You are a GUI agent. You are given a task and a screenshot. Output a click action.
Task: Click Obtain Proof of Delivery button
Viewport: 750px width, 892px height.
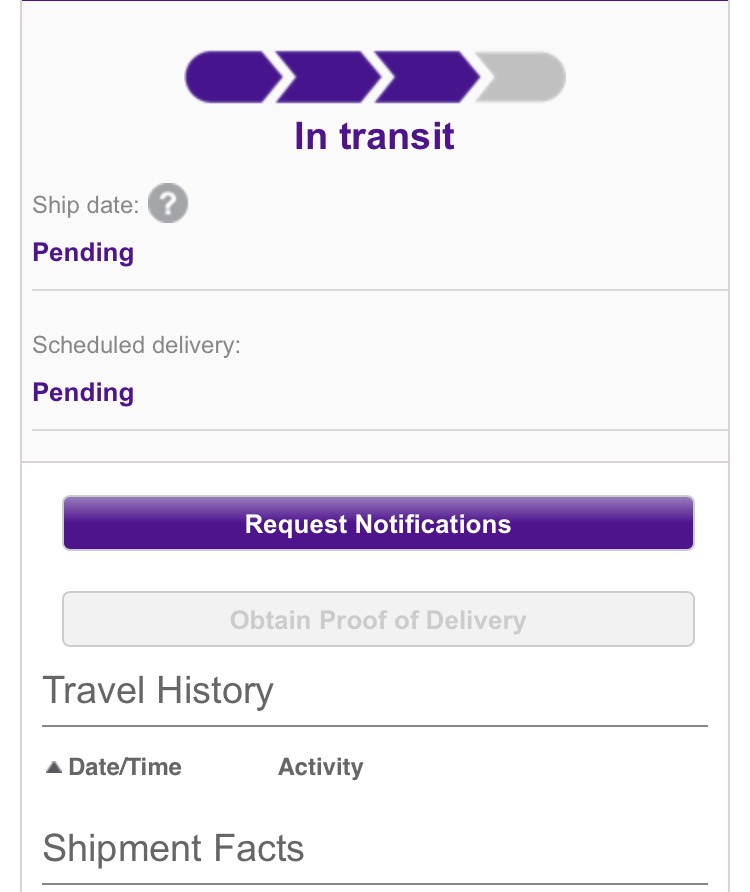pos(378,619)
